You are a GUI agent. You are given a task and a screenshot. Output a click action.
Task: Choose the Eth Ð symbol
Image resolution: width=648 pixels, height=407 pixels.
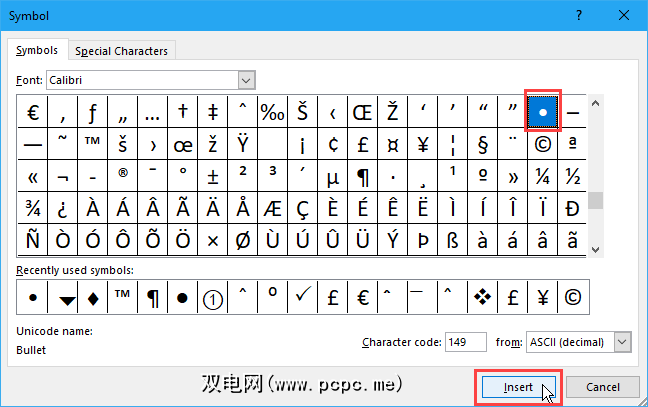click(x=572, y=208)
